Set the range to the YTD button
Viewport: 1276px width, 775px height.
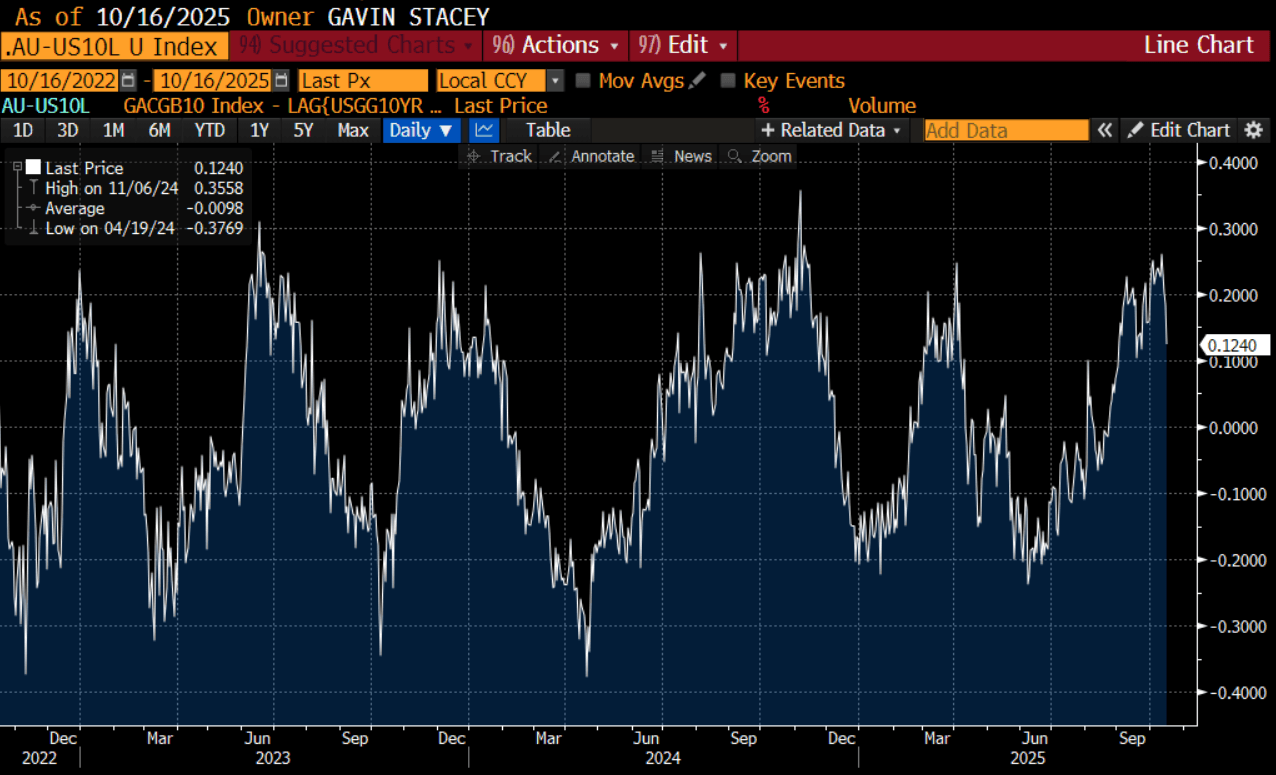(210, 130)
